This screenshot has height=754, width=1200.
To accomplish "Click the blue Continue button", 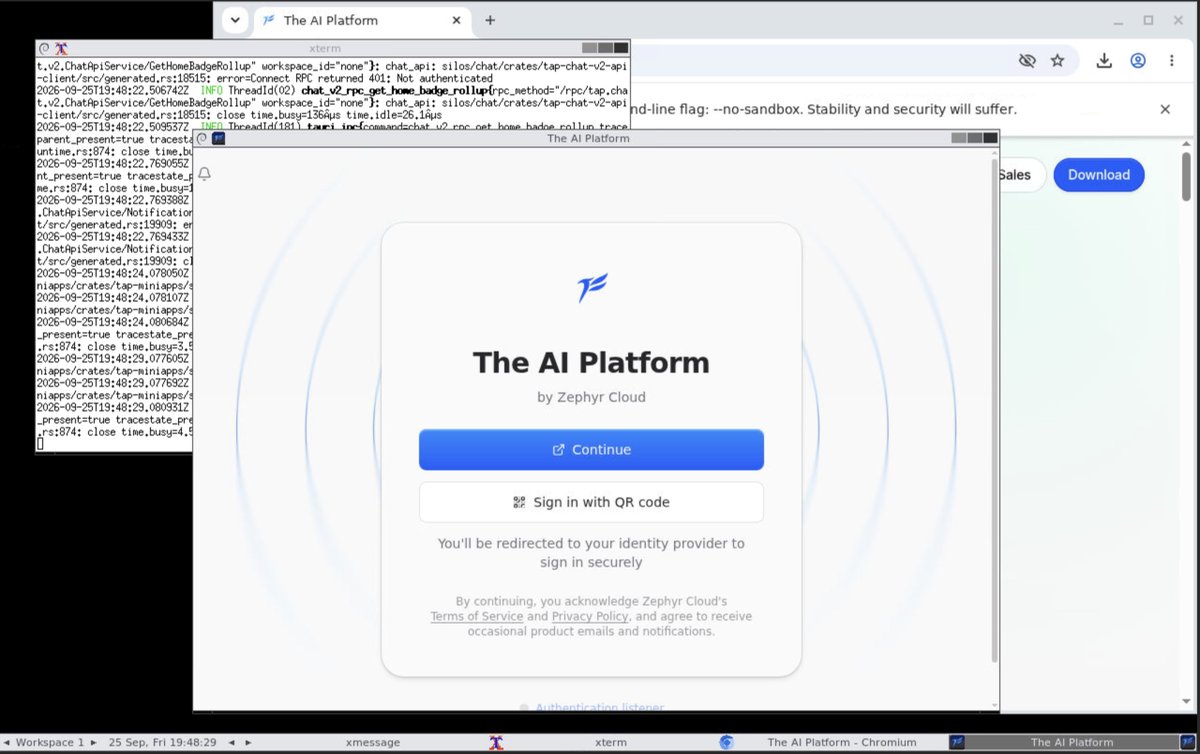I will tap(591, 450).
